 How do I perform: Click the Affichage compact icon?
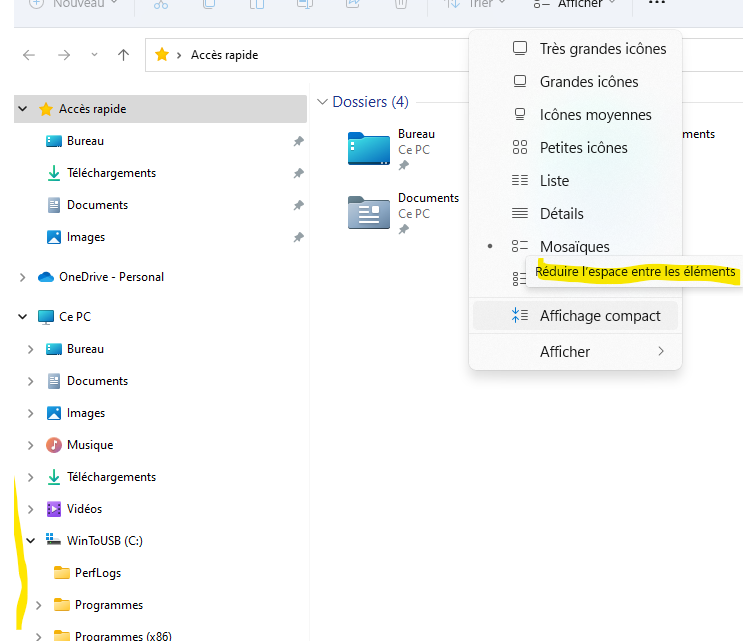520,316
